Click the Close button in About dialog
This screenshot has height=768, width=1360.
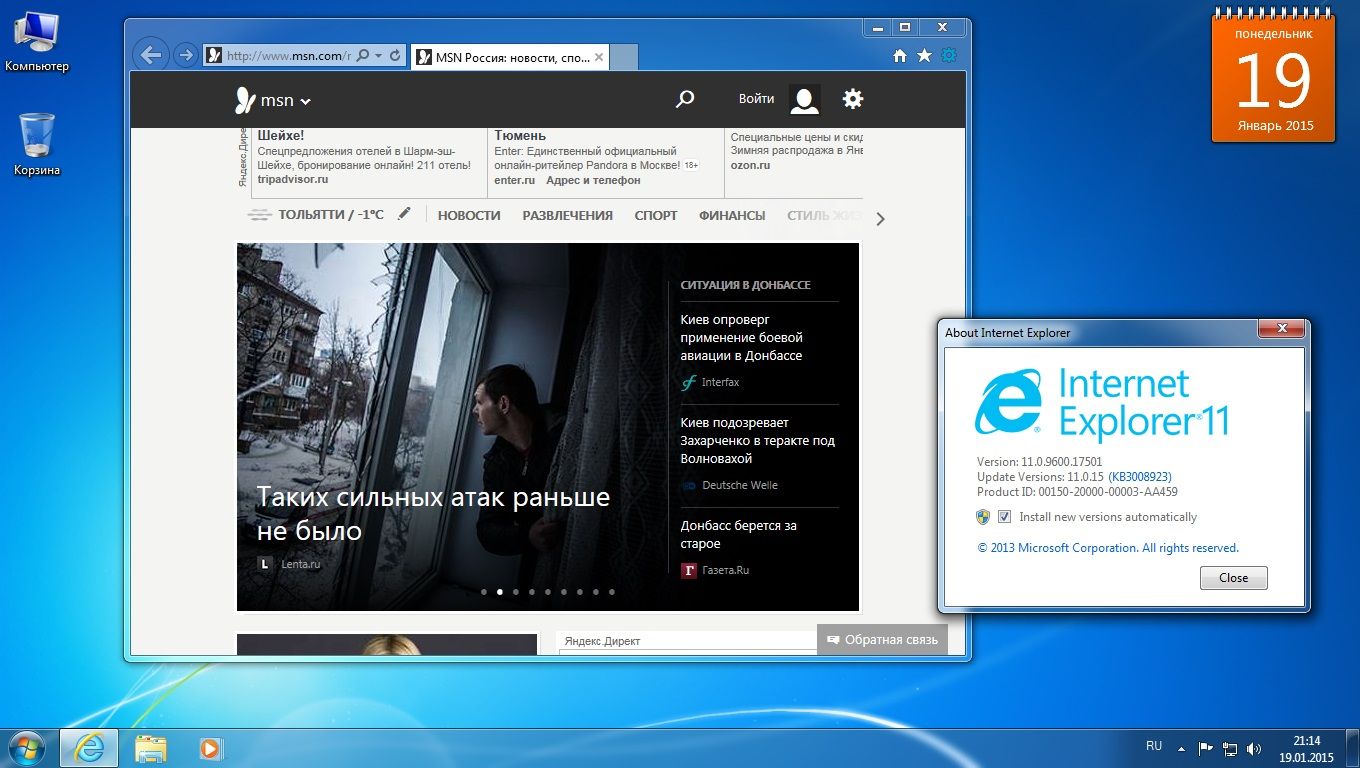click(x=1233, y=578)
